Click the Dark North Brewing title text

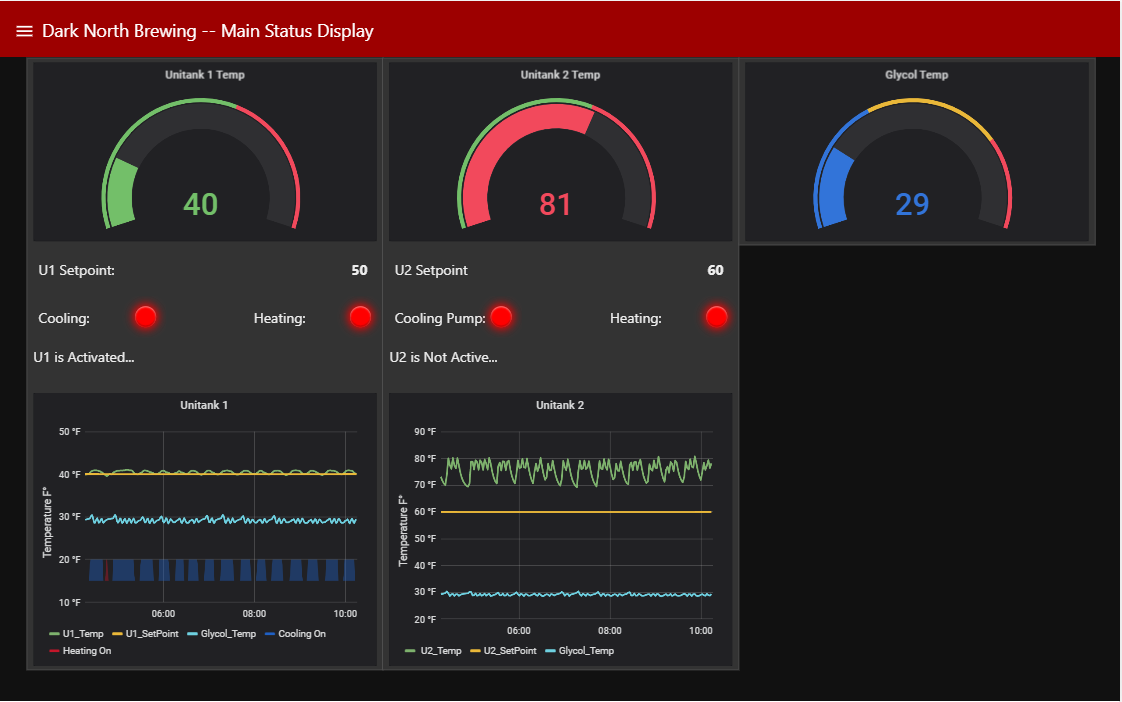[x=208, y=31]
